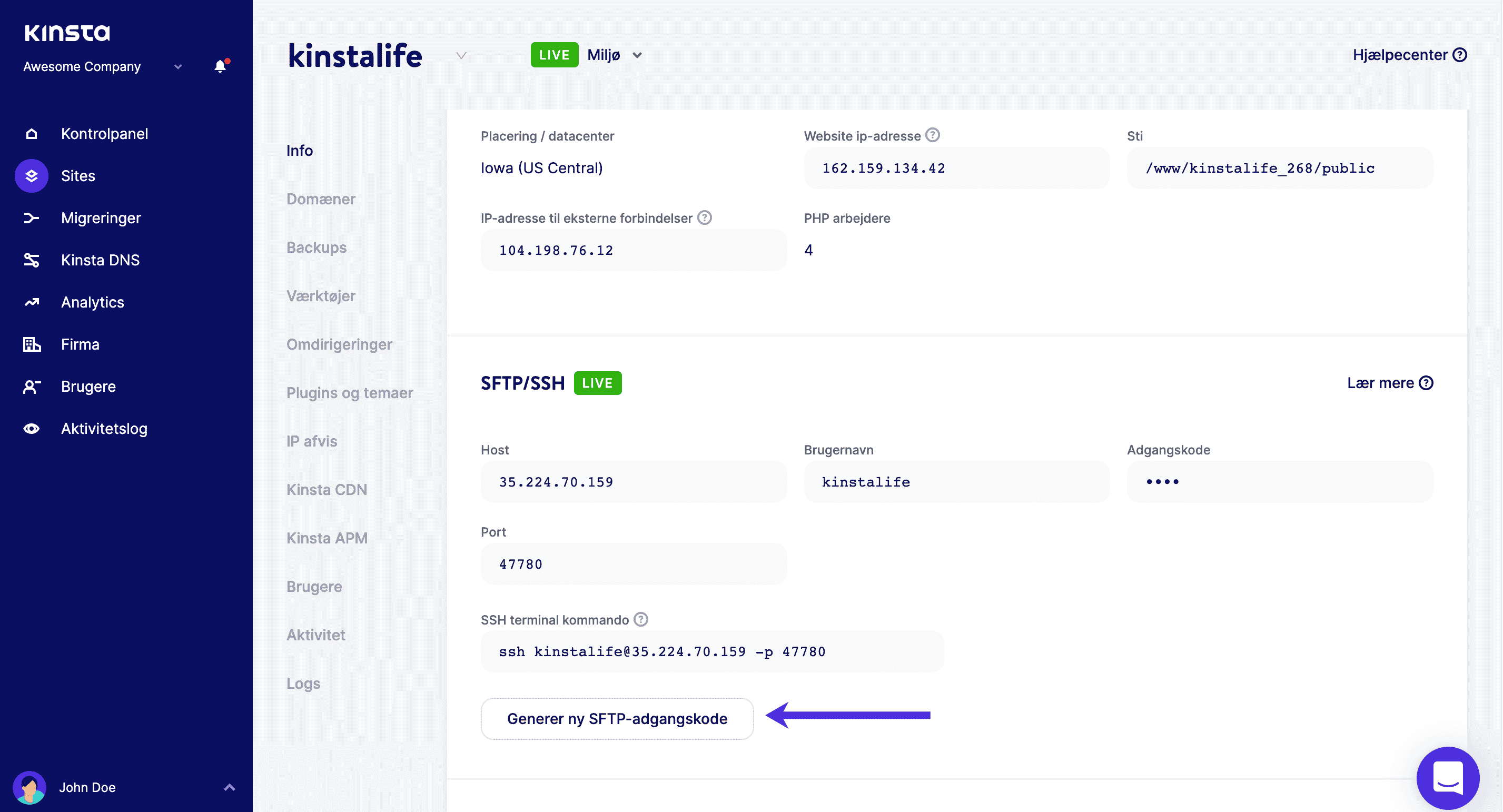The width and height of the screenshot is (1503, 812).
Task: Click the Port field 47780
Action: (634, 564)
